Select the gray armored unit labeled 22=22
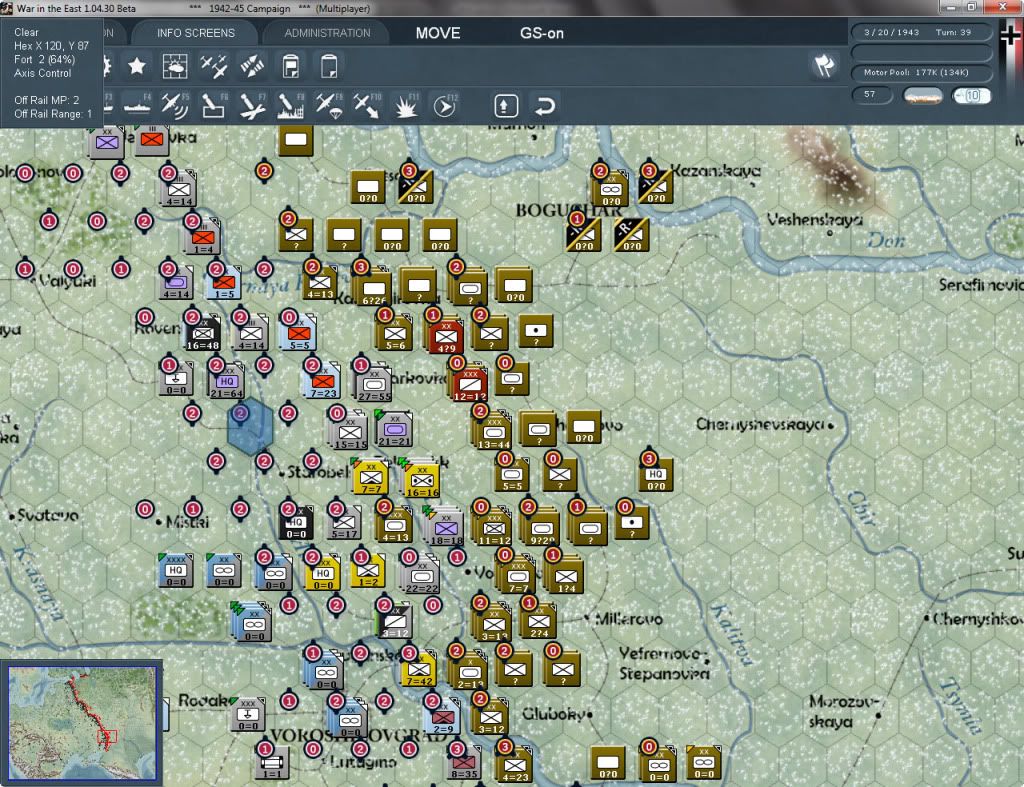This screenshot has height=787, width=1024. click(x=421, y=576)
